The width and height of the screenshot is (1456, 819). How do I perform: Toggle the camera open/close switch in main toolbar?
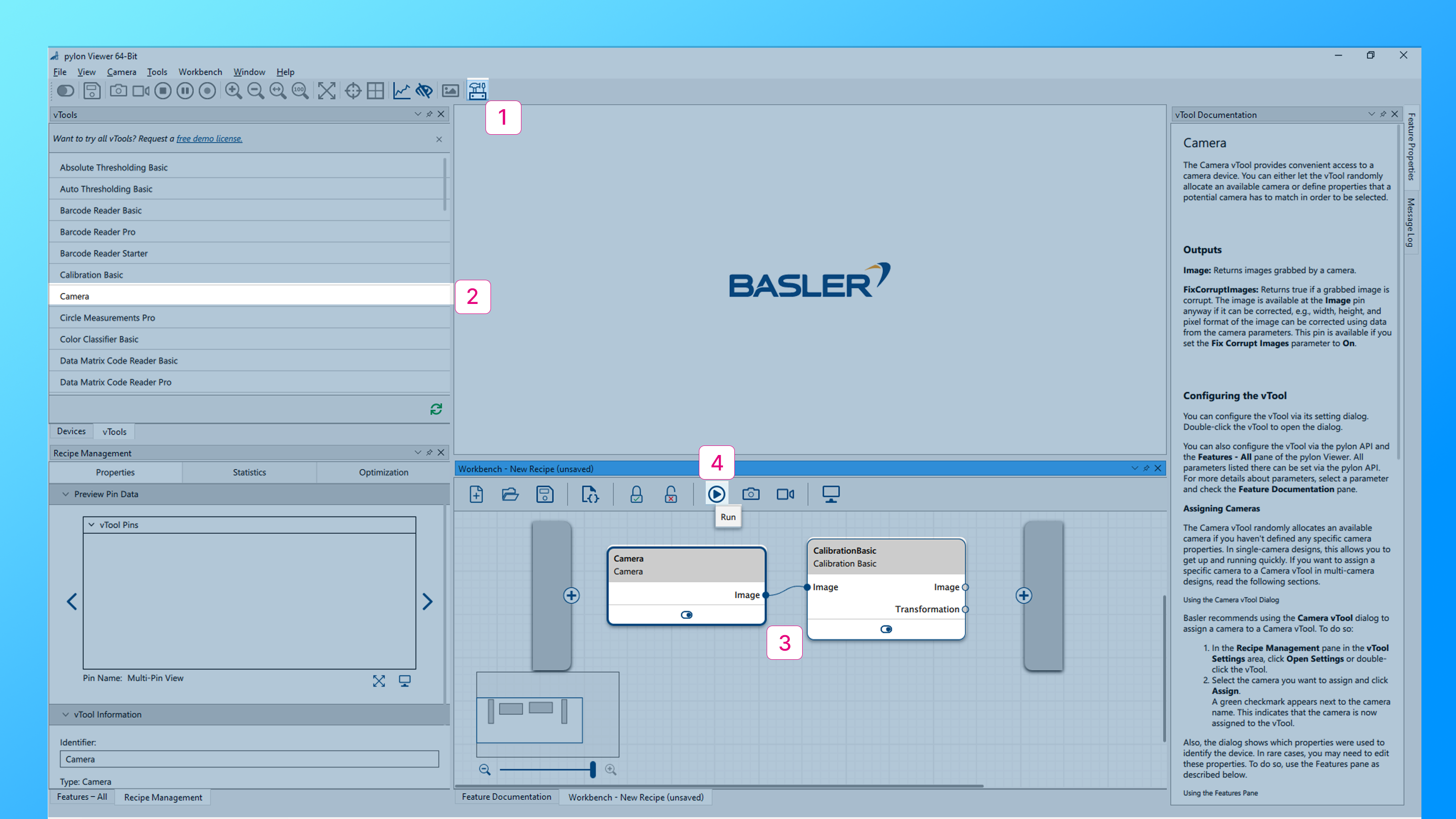coord(66,91)
